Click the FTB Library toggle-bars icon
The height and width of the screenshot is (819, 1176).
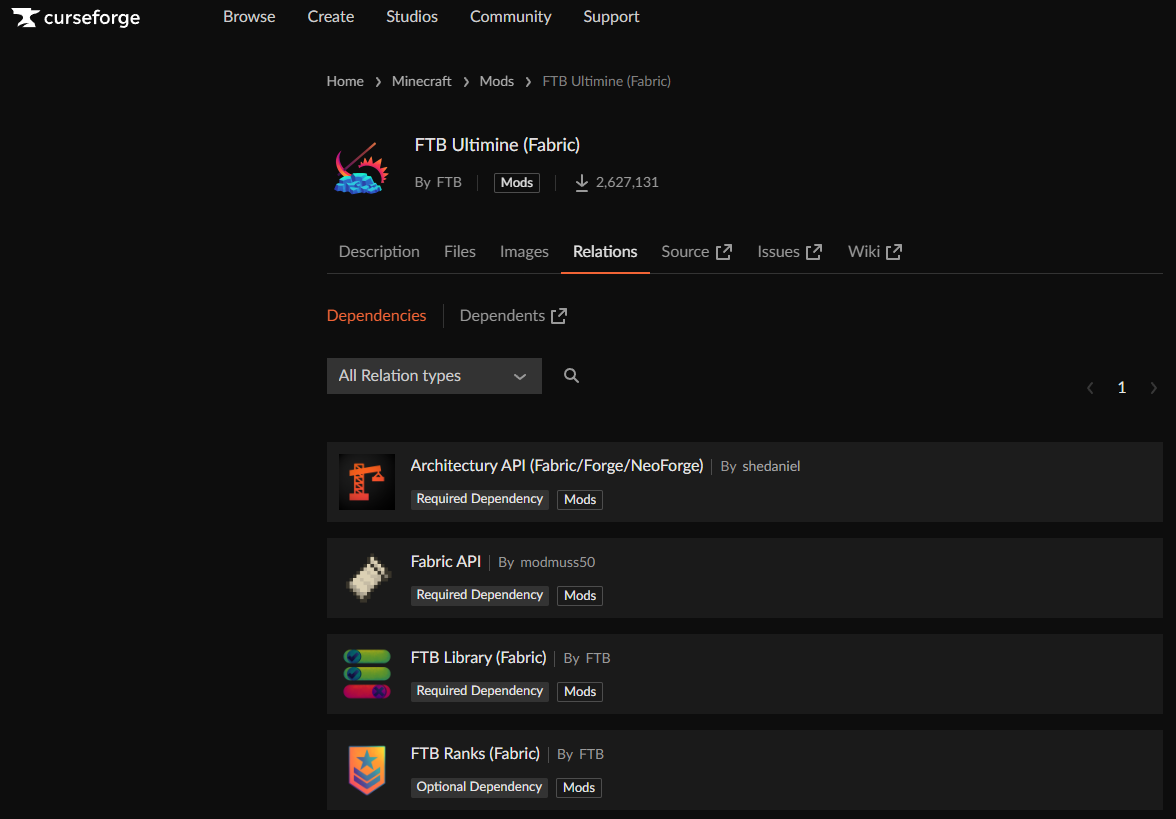point(367,674)
